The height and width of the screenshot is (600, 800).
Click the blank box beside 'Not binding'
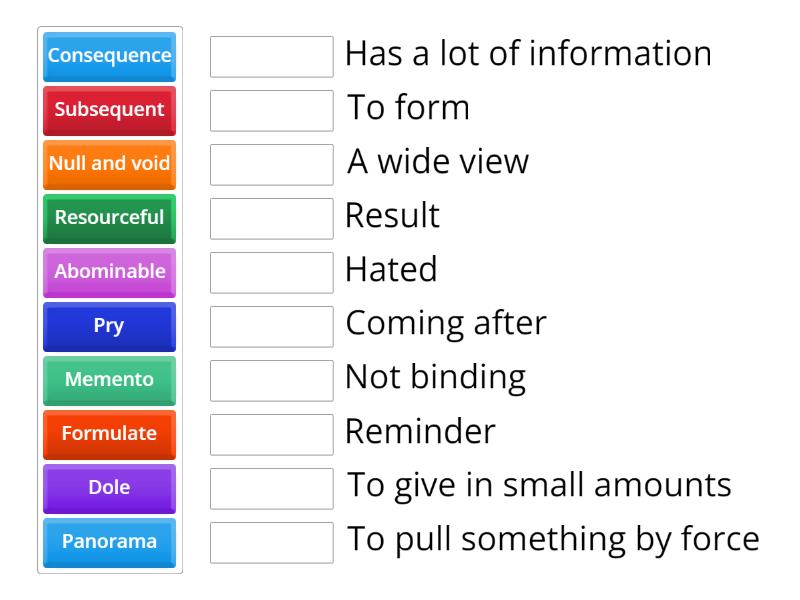272,381
